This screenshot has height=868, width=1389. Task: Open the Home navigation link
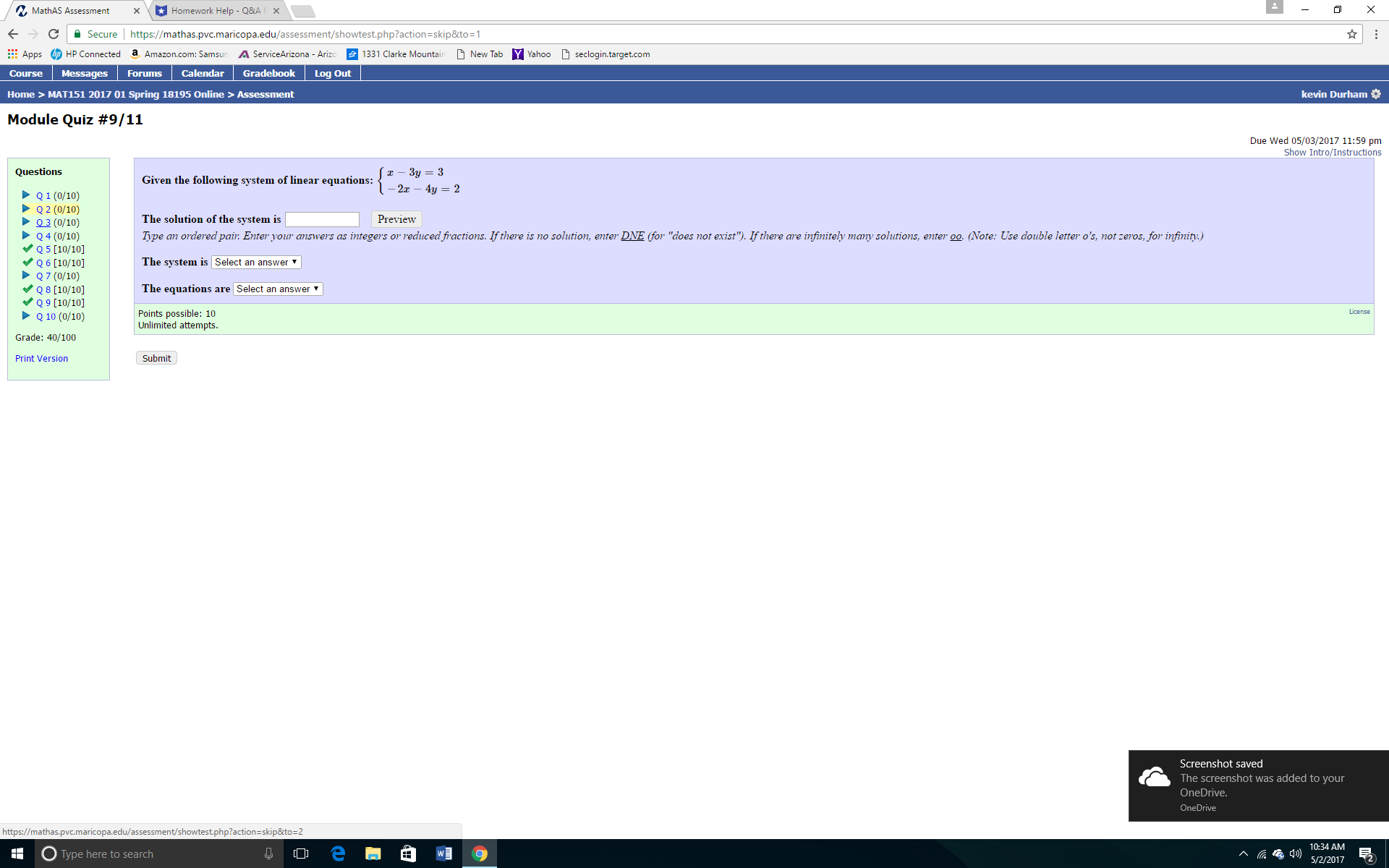click(20, 94)
